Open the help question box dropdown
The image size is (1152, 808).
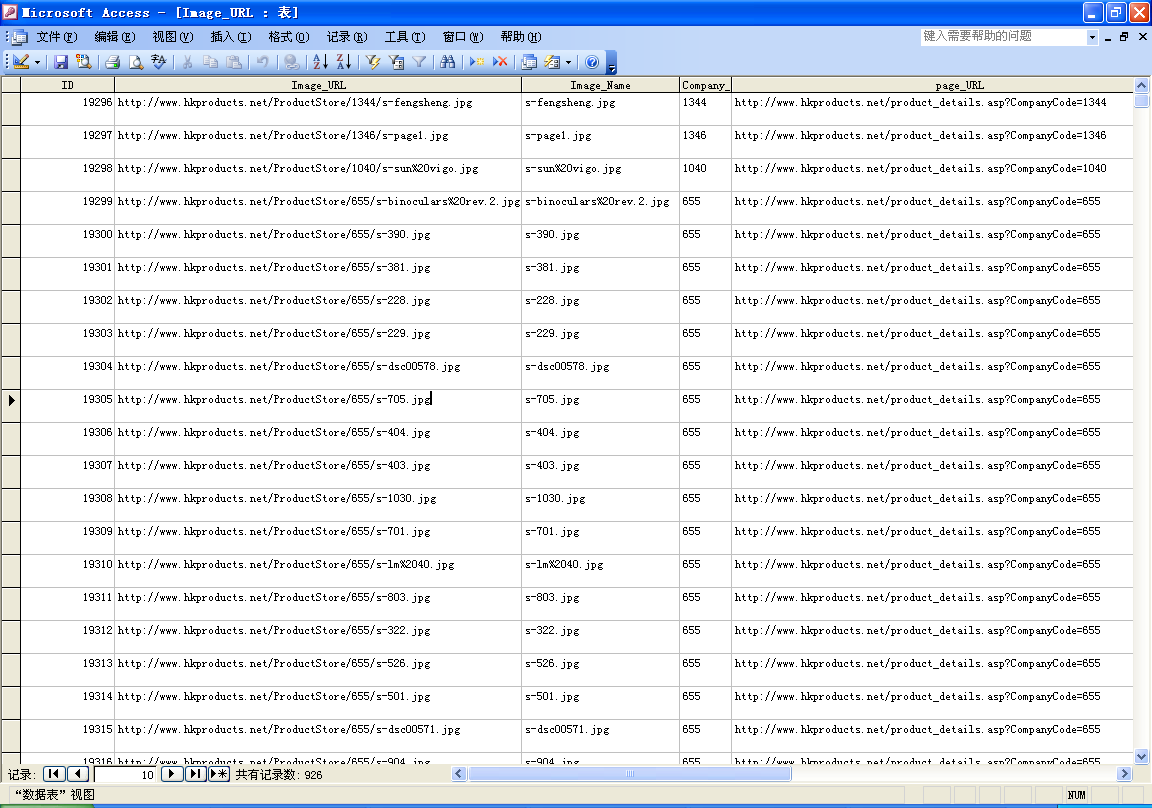click(1092, 37)
